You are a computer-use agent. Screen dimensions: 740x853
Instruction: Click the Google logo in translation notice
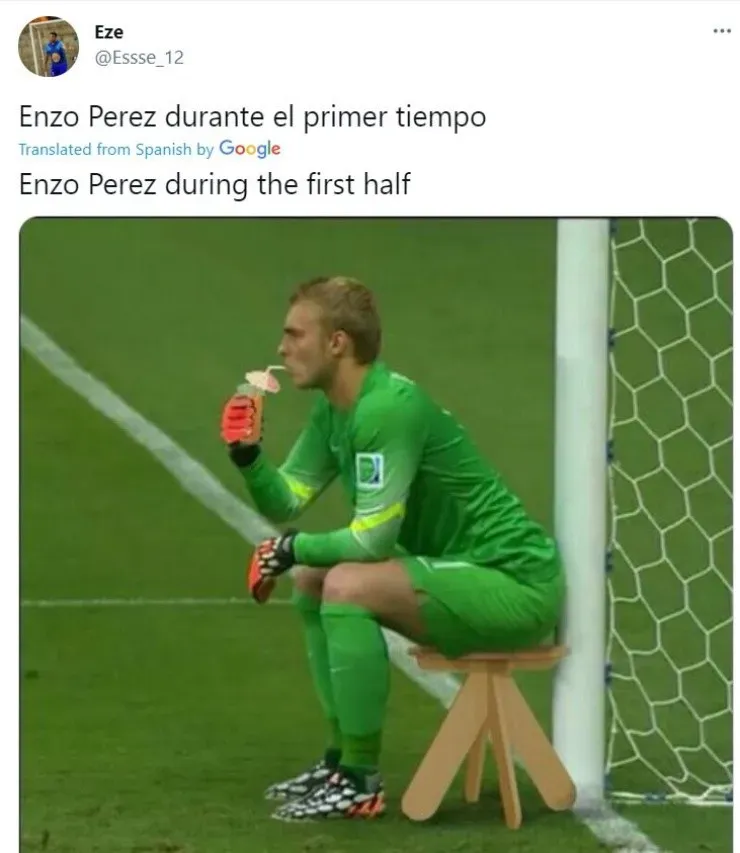click(x=250, y=149)
